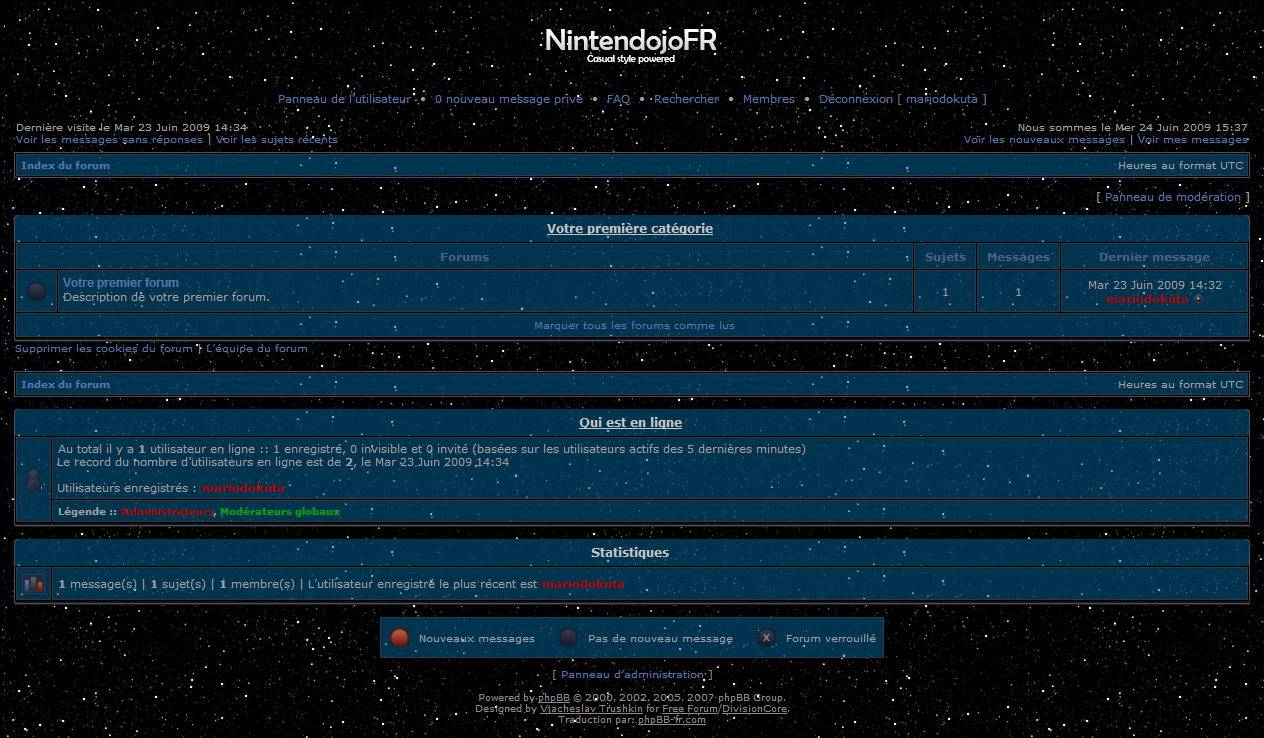Click the view latest post icon after mariodokuta
1264x738 pixels.
1198,299
